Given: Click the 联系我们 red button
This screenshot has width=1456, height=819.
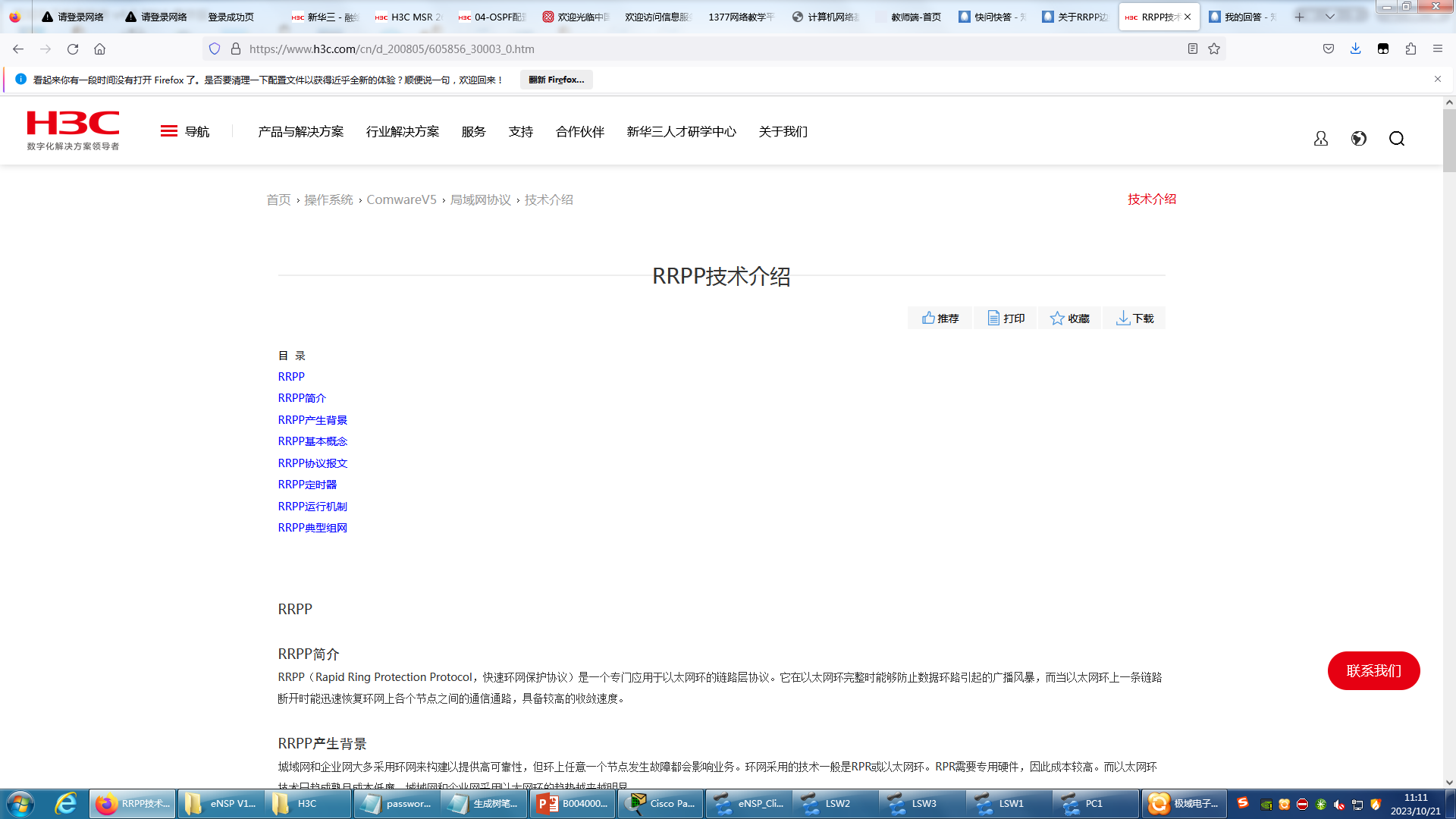Looking at the screenshot, I should (x=1373, y=671).
